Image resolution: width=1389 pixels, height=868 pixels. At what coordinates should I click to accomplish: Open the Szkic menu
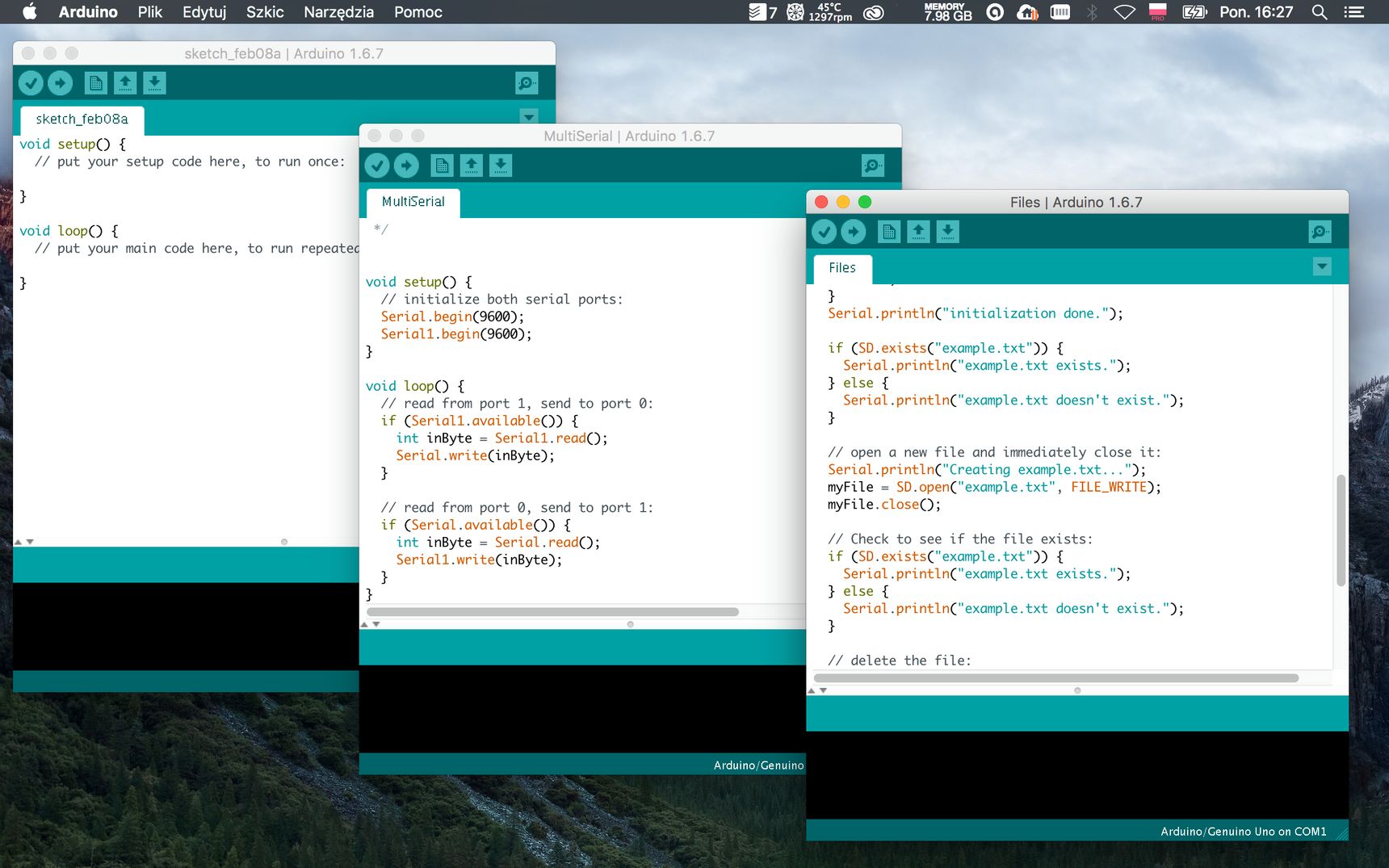pos(265,12)
